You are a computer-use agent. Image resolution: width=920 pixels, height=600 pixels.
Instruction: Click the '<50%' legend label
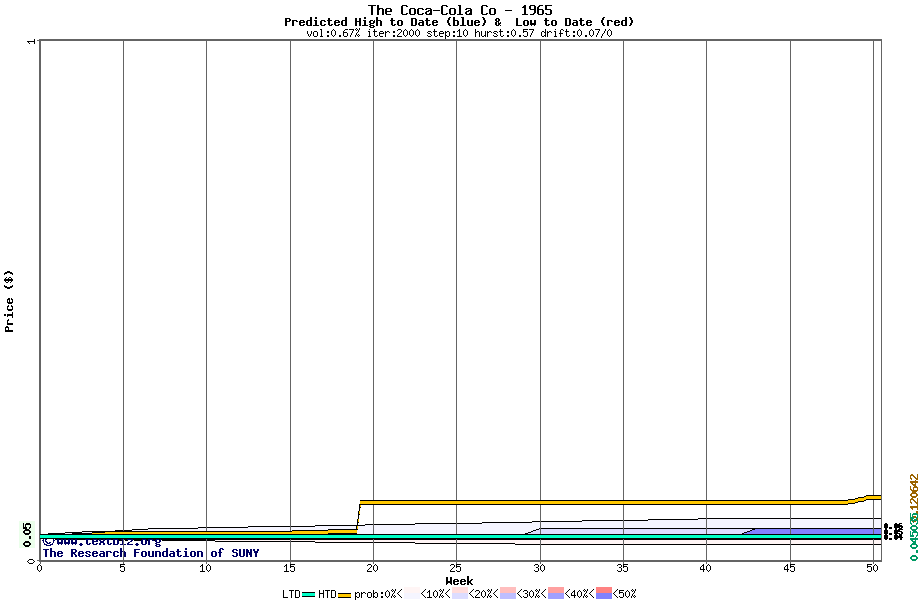tap(624, 594)
